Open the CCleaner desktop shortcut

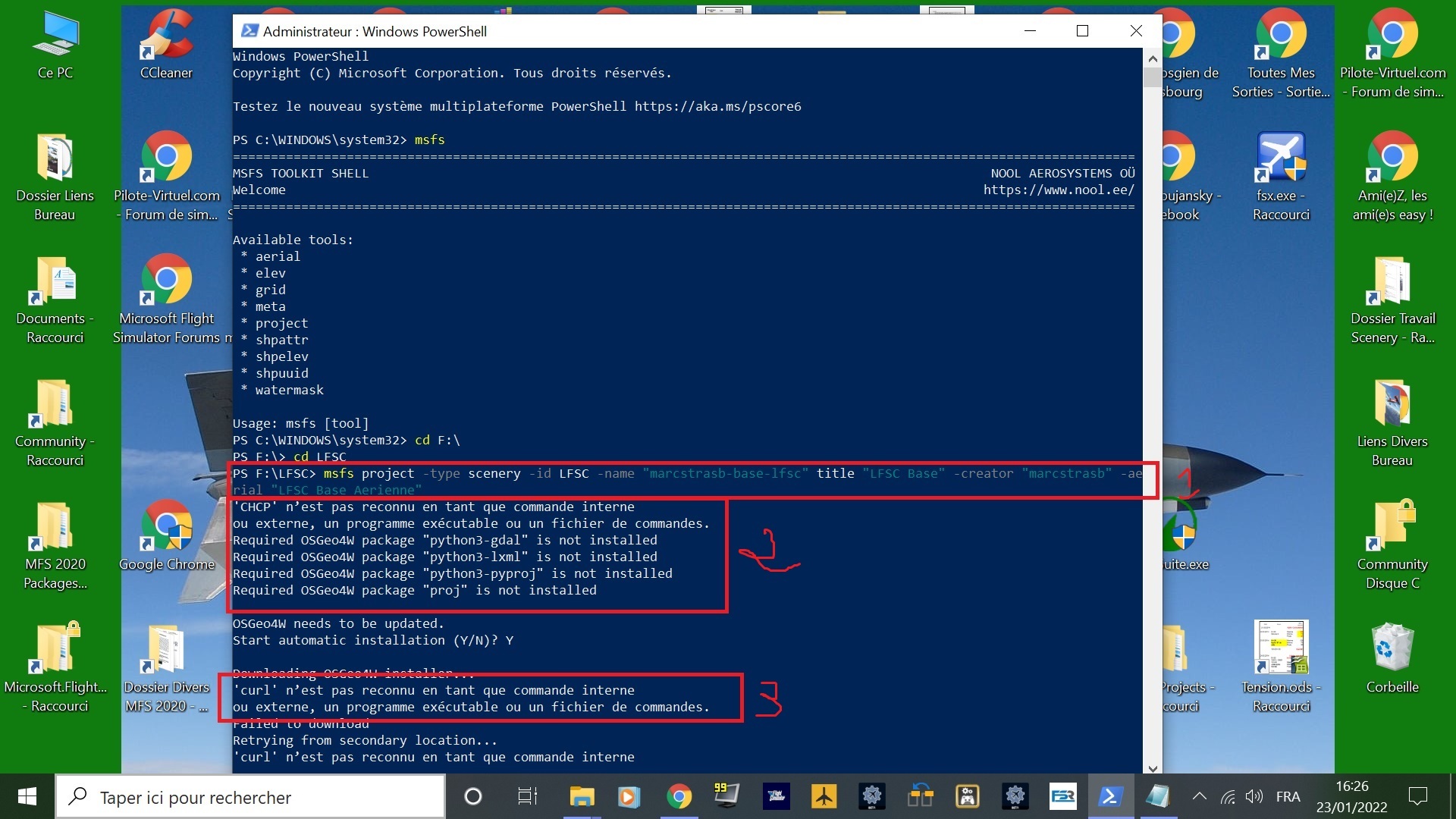[166, 42]
